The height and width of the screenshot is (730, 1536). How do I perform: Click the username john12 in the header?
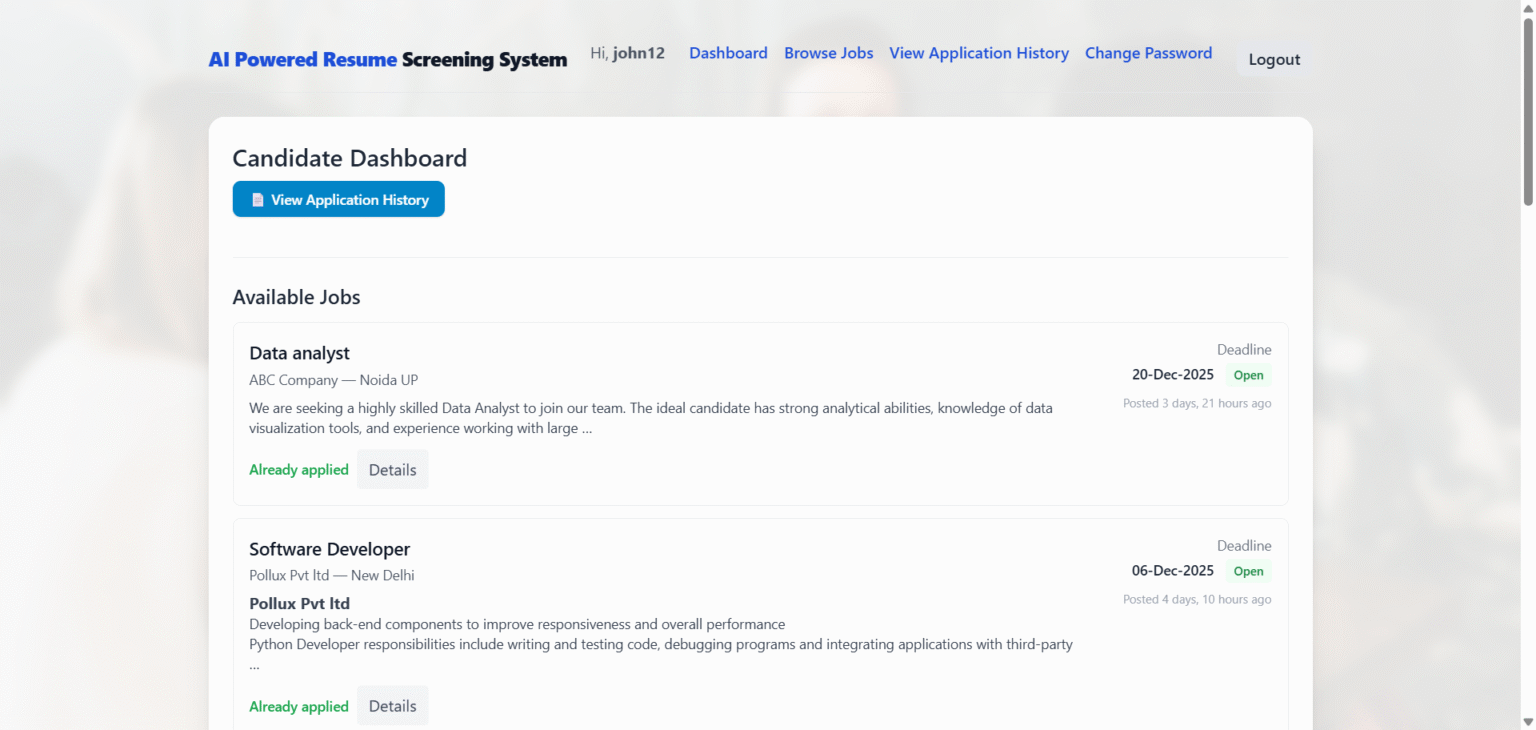click(x=640, y=53)
